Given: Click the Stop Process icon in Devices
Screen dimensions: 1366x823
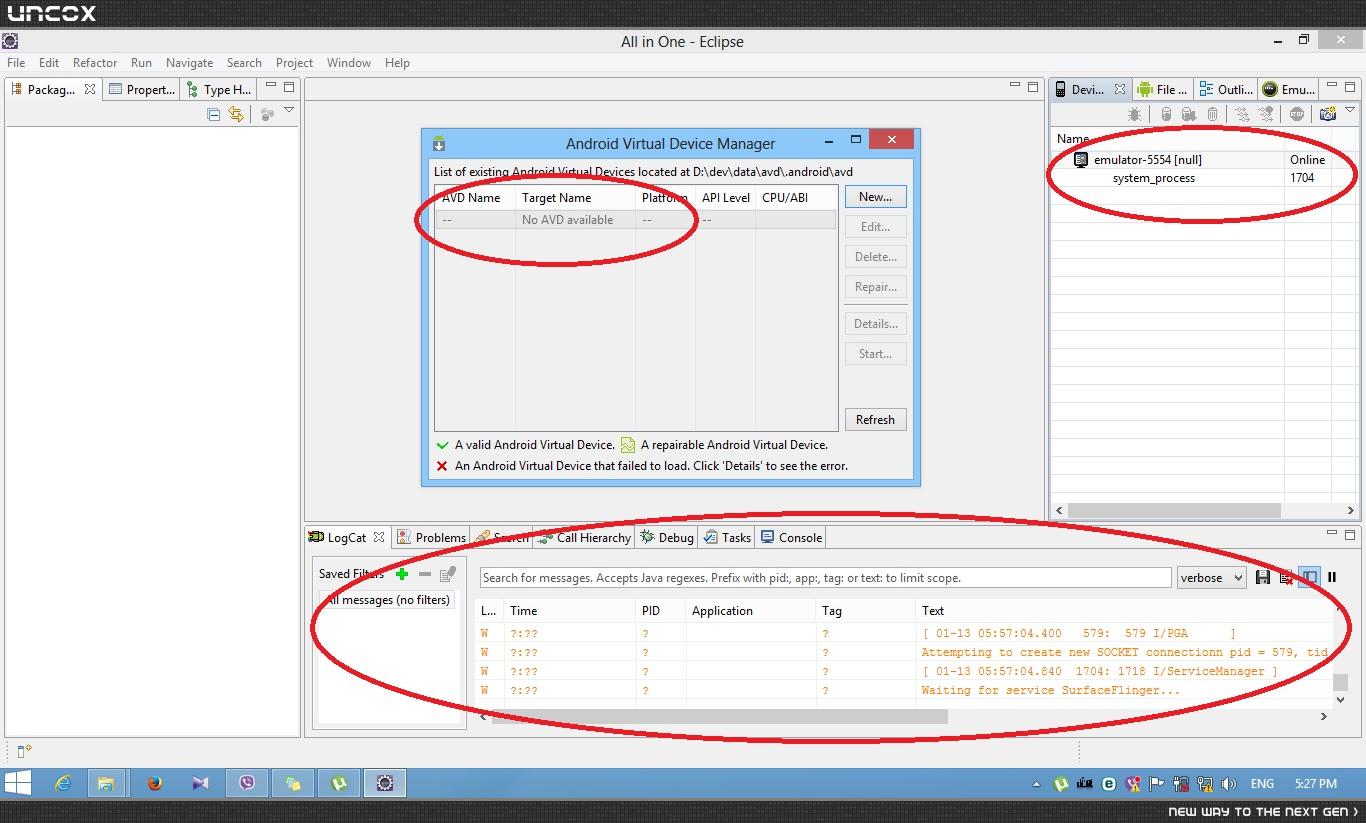Looking at the screenshot, I should pyautogui.click(x=1297, y=115).
